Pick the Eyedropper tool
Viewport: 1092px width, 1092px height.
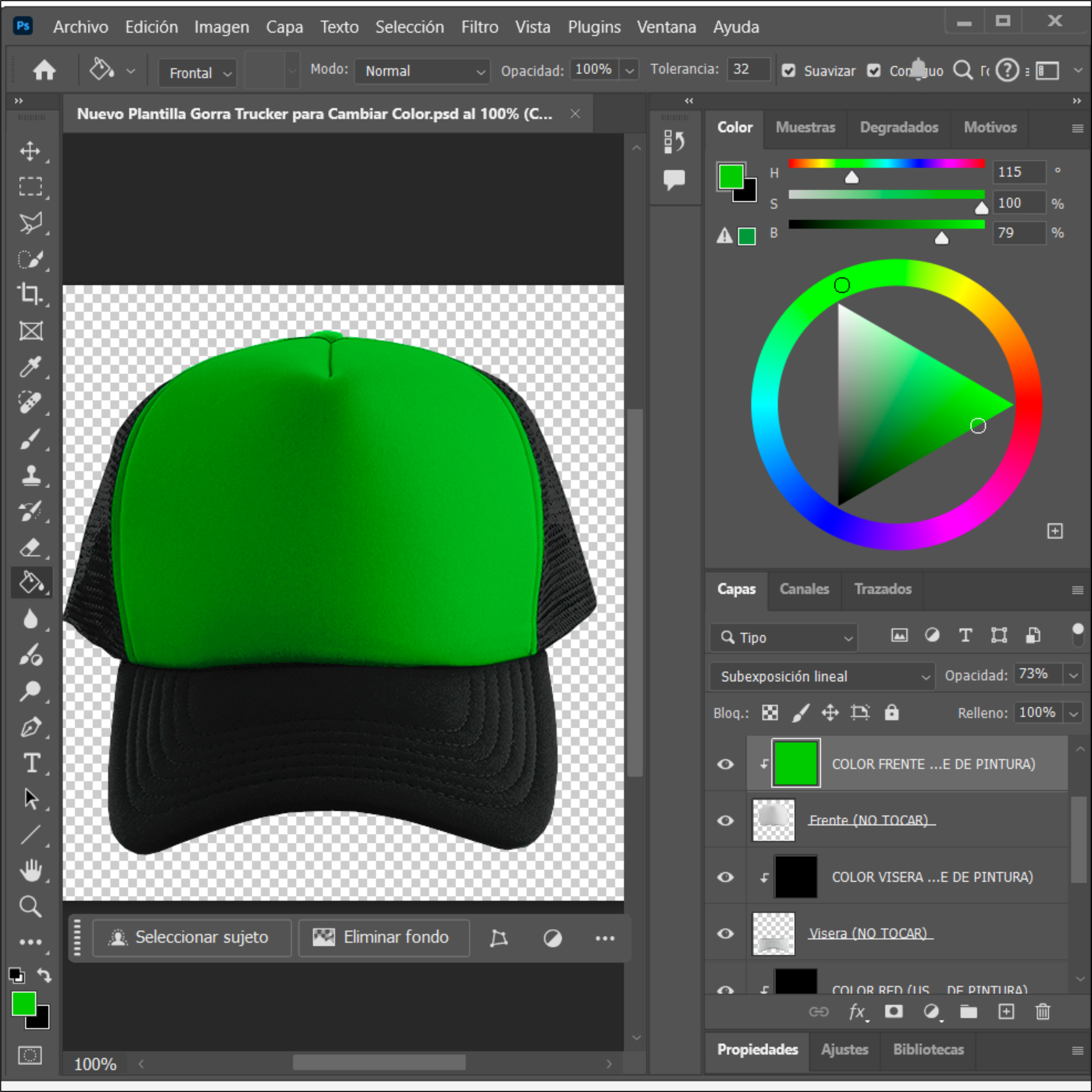click(x=30, y=367)
